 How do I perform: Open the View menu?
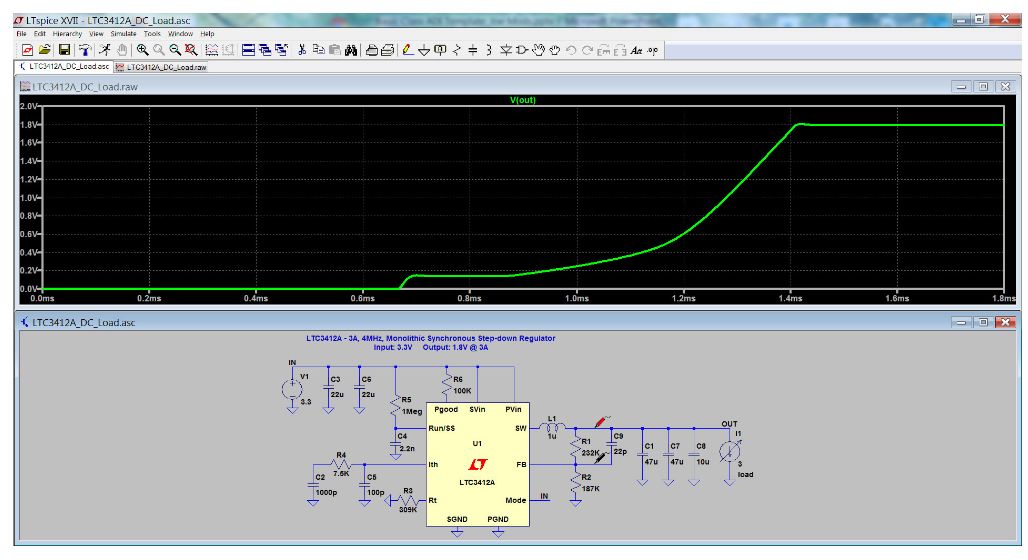click(96, 33)
